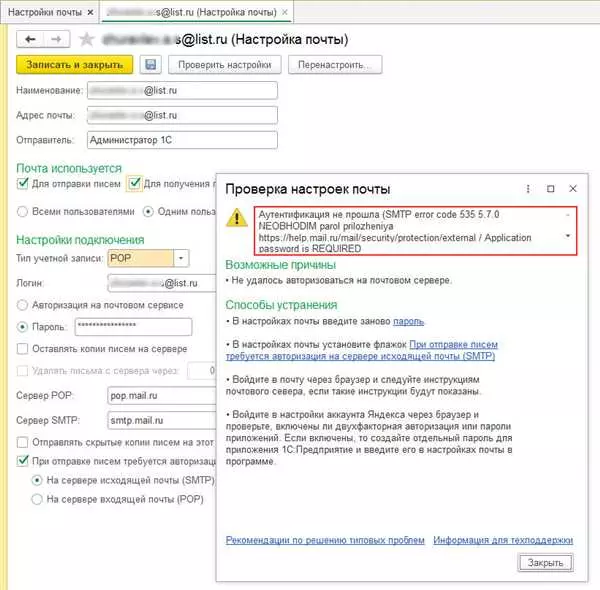600x590 pixels.
Task: Click Записать и закрыть button
Action: pos(75,65)
